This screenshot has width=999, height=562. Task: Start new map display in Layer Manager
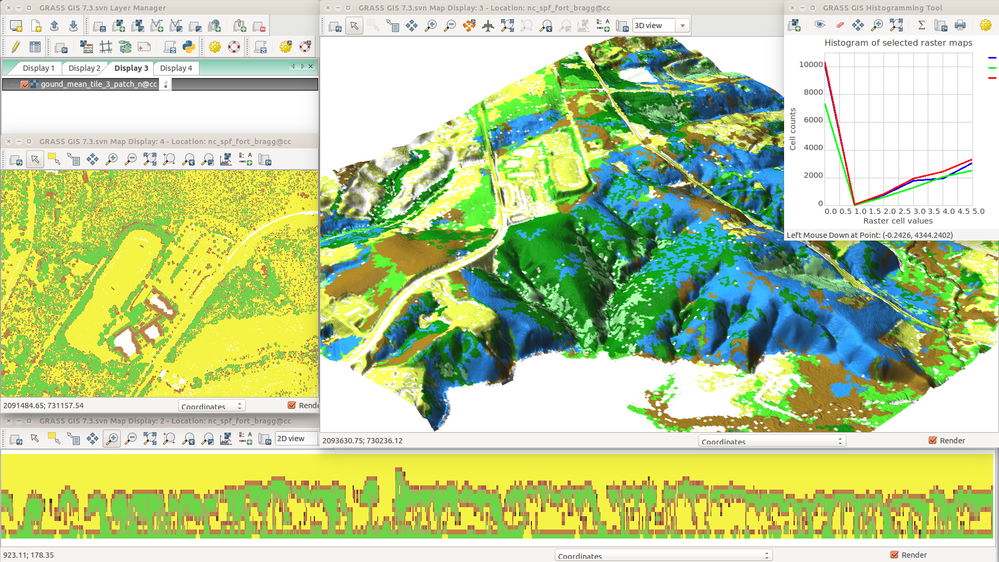(16, 26)
